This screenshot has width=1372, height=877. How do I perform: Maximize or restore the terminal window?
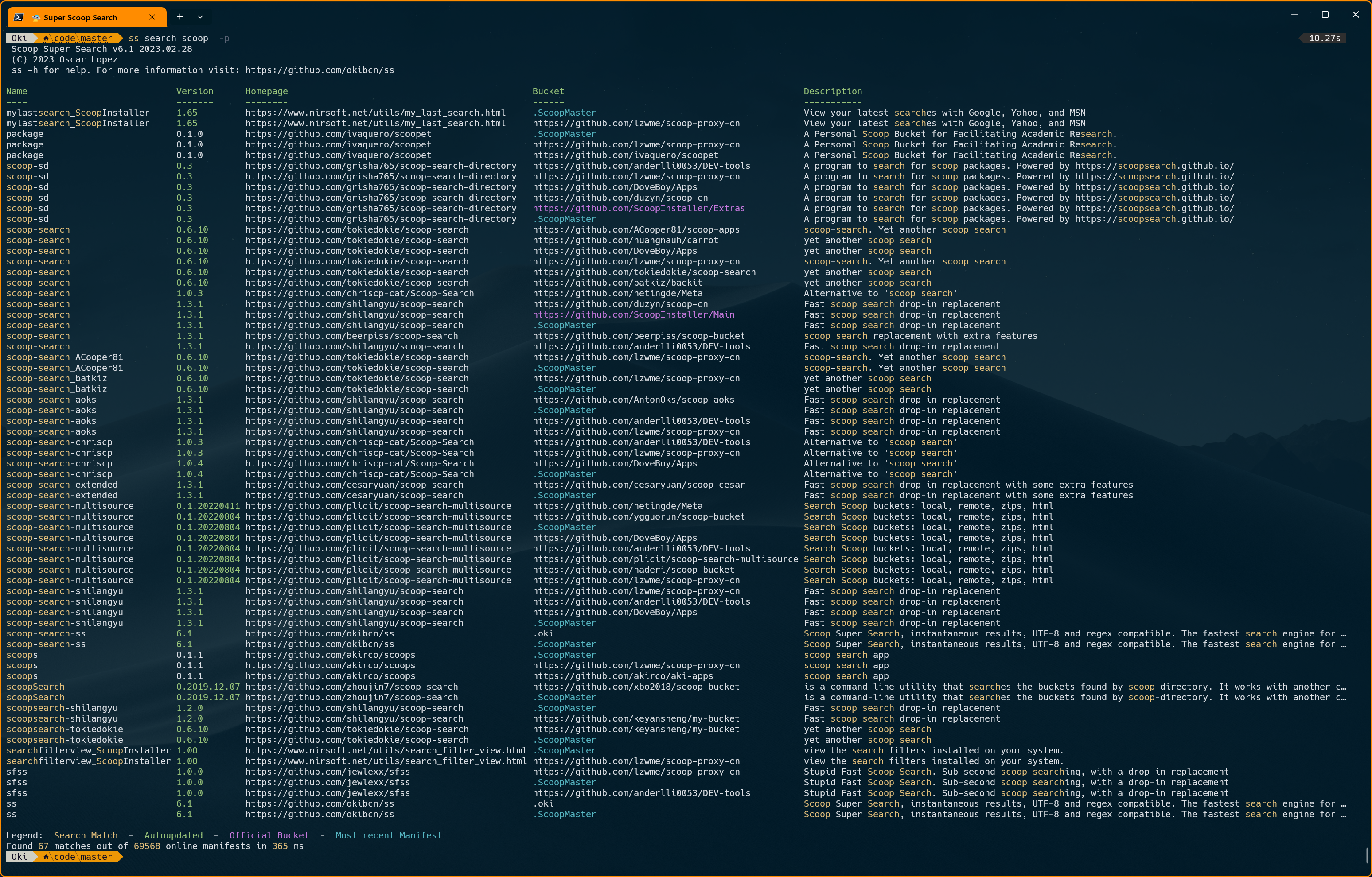(x=1325, y=15)
